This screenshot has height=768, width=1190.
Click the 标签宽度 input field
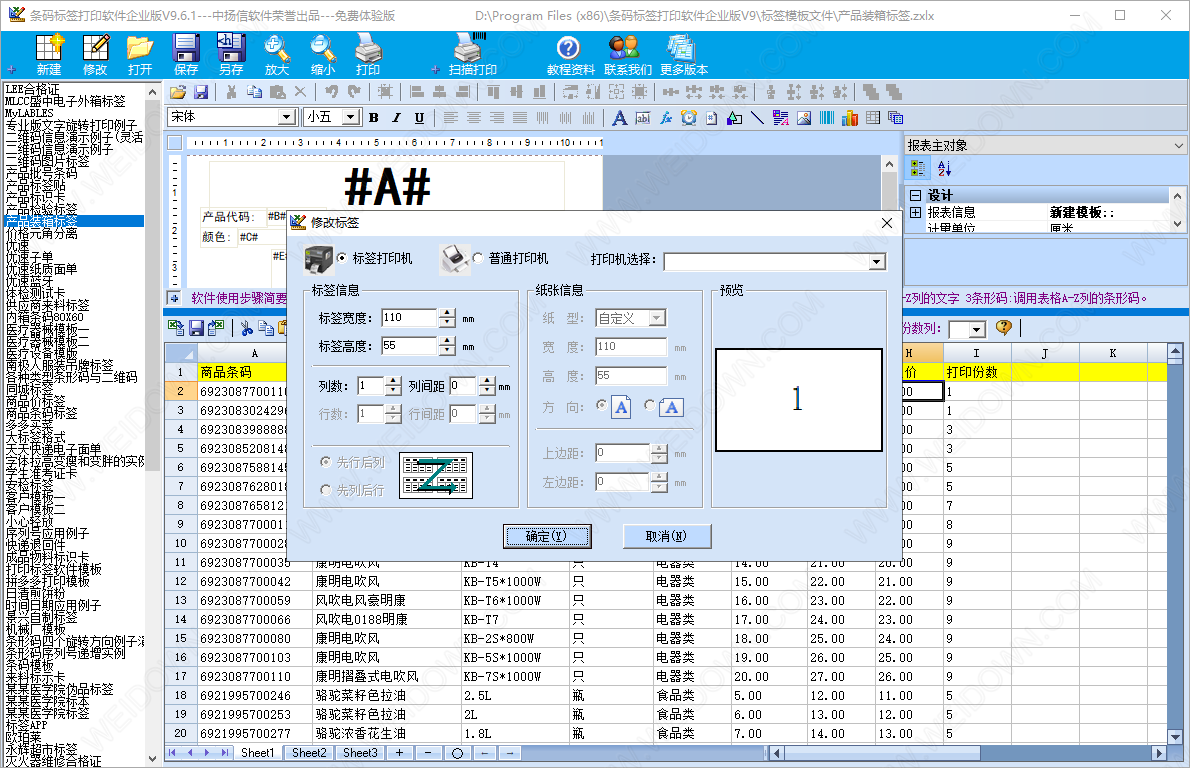[x=409, y=317]
